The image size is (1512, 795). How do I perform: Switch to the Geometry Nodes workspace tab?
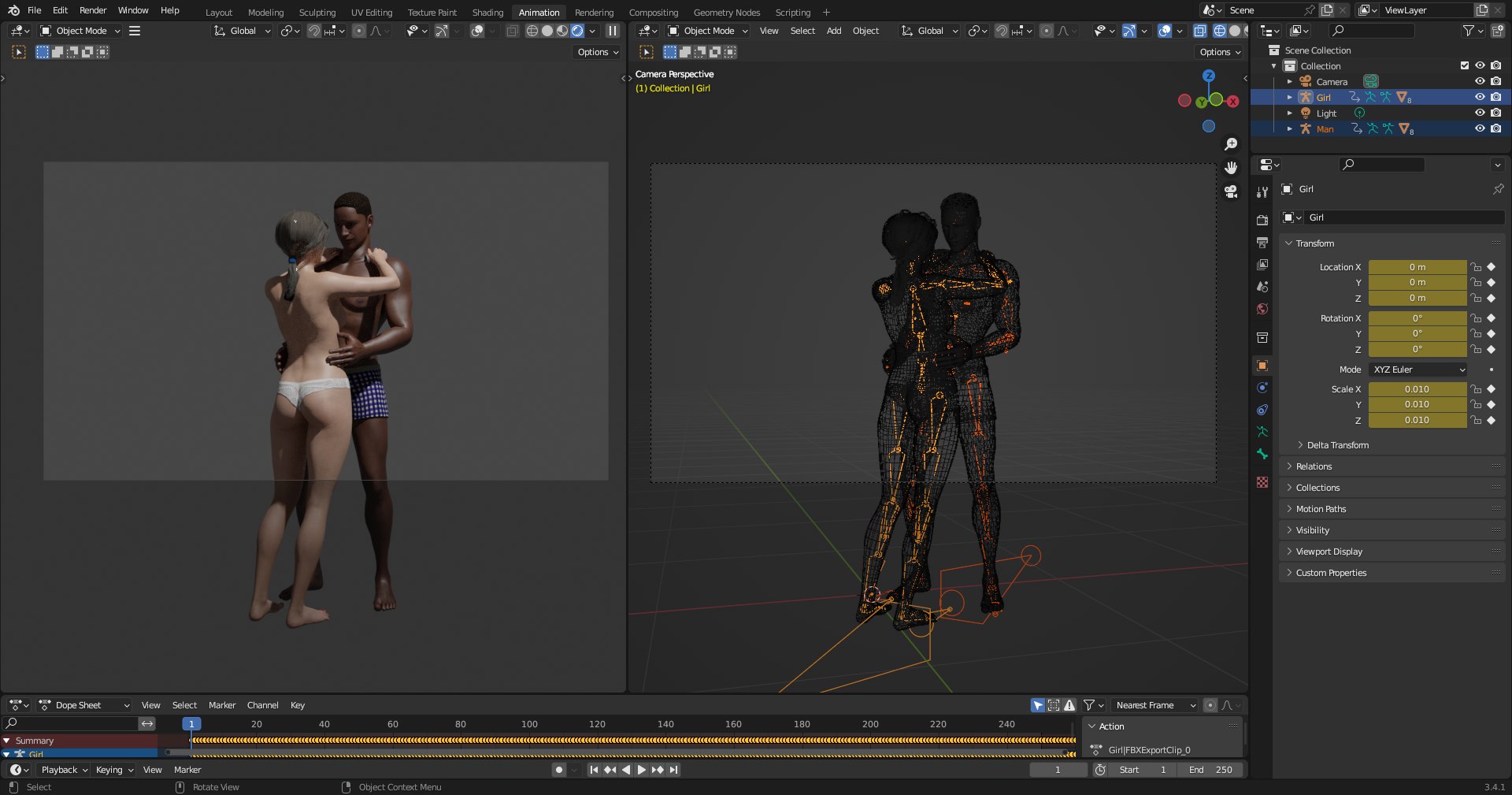tap(727, 13)
